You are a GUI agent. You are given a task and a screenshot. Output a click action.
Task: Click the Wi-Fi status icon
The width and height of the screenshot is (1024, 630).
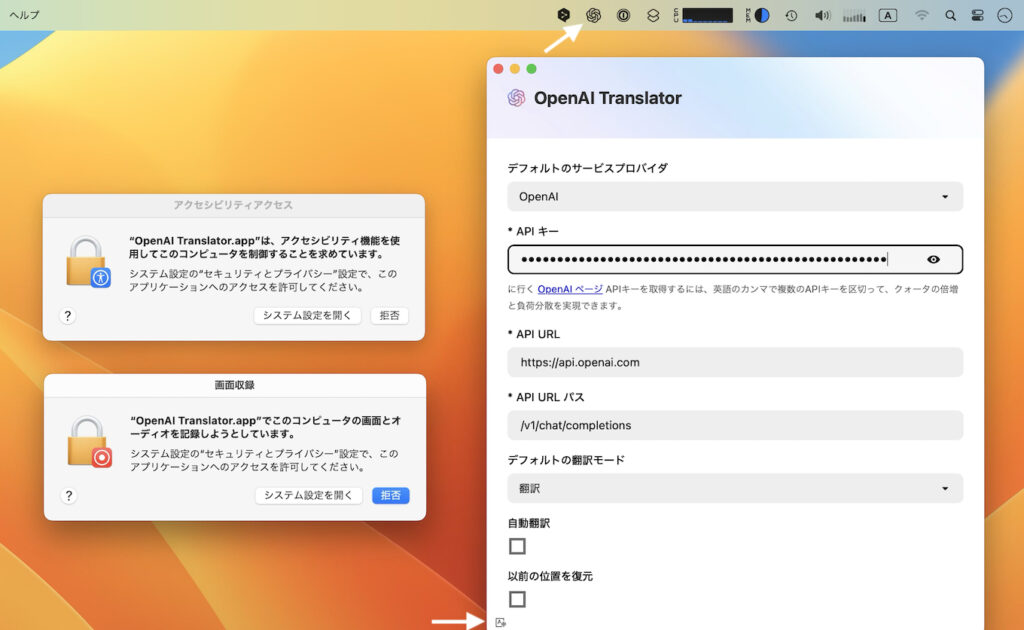920,15
